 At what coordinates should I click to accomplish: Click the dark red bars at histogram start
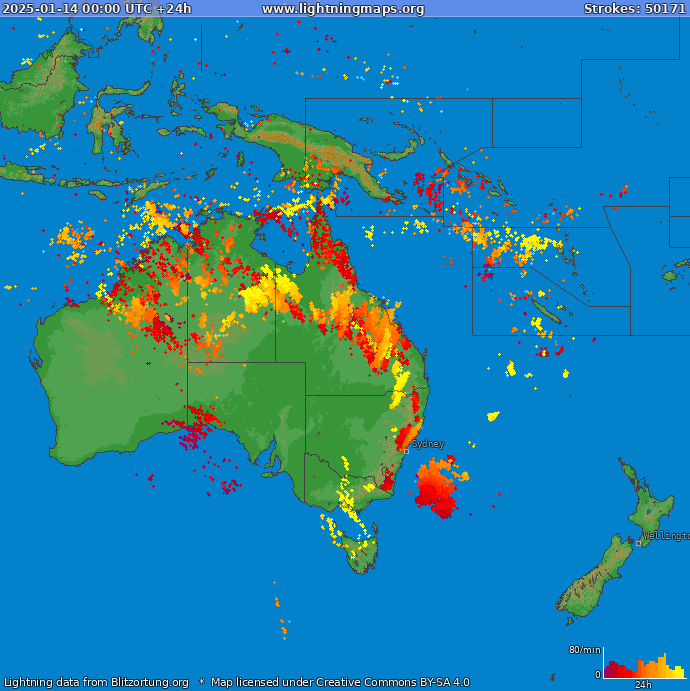click(x=613, y=671)
